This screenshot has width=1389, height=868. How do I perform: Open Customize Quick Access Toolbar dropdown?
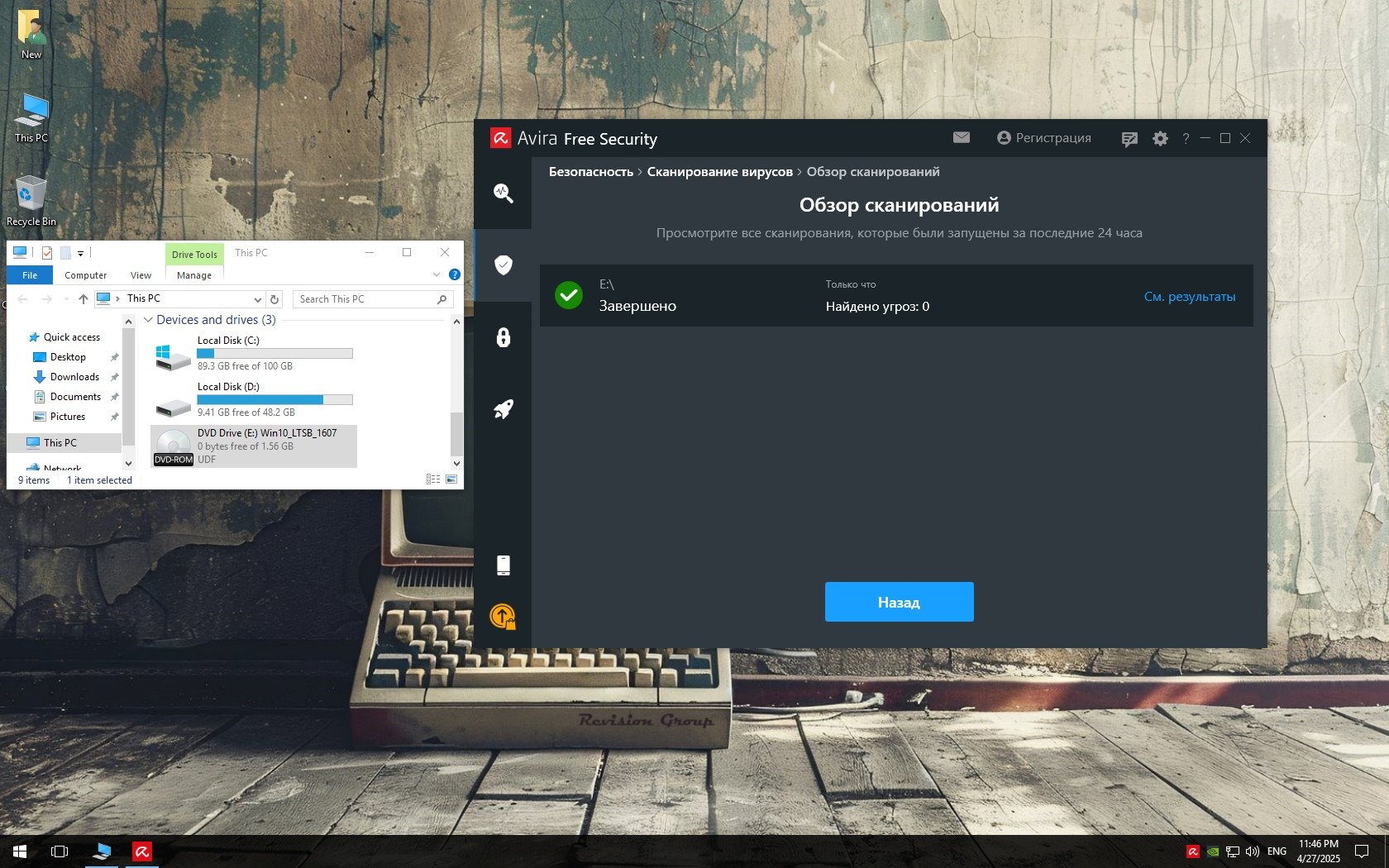[x=80, y=253]
